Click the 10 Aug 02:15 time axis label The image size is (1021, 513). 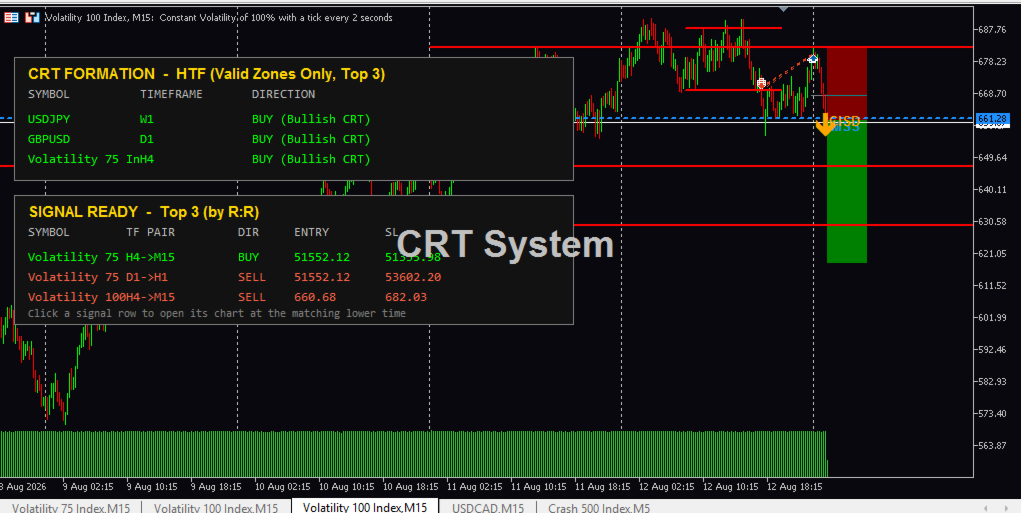(x=282, y=486)
